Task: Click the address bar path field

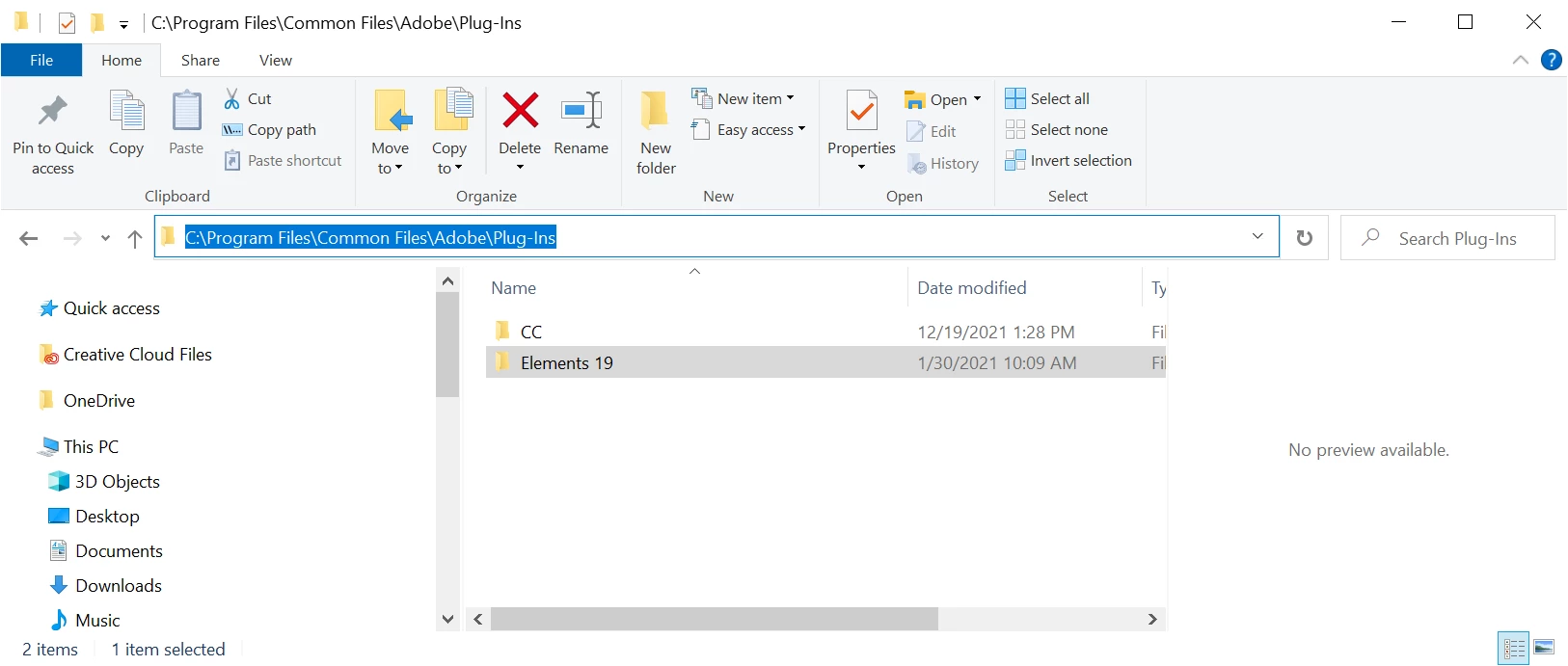Action: (716, 237)
